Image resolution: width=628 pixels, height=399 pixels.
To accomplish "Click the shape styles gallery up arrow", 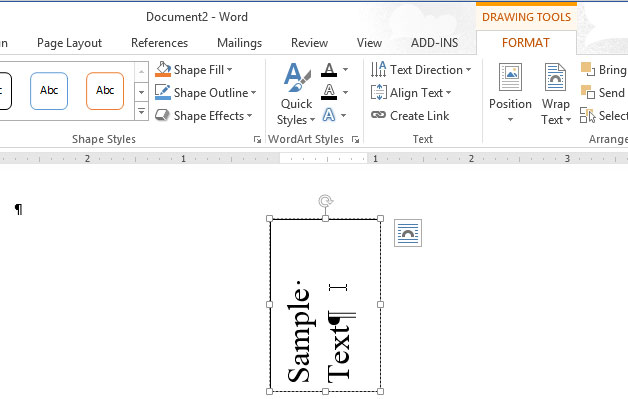I will coord(141,71).
